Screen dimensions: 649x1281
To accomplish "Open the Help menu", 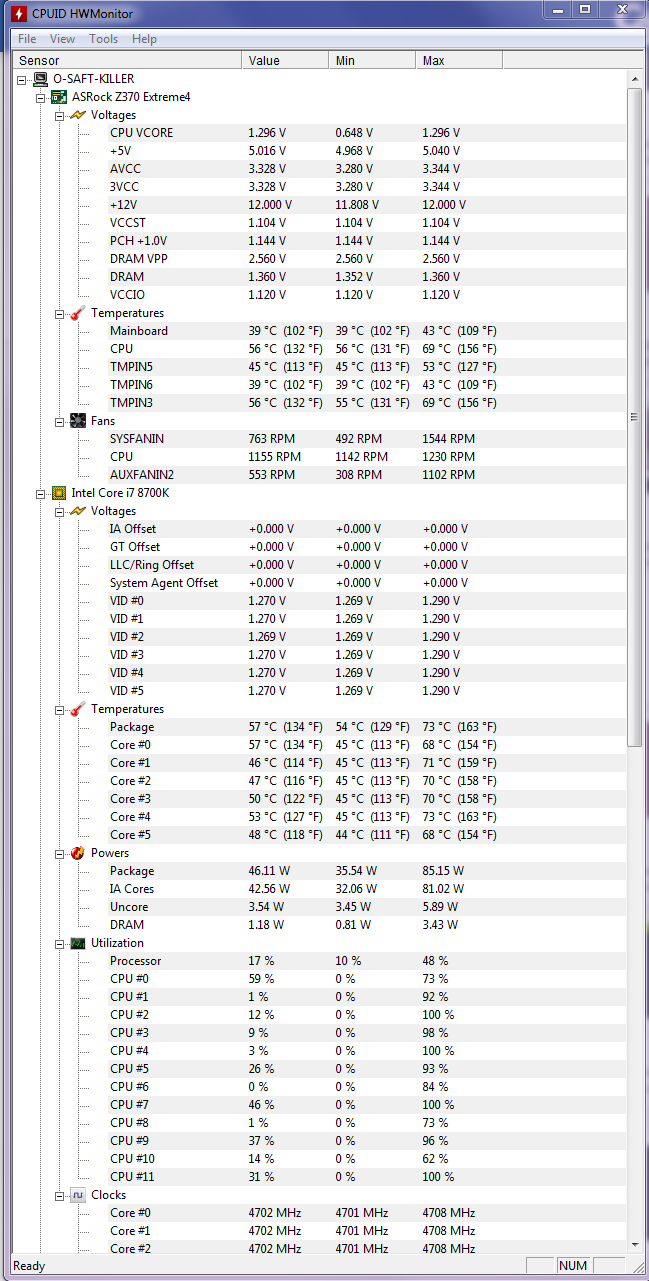I will (144, 39).
